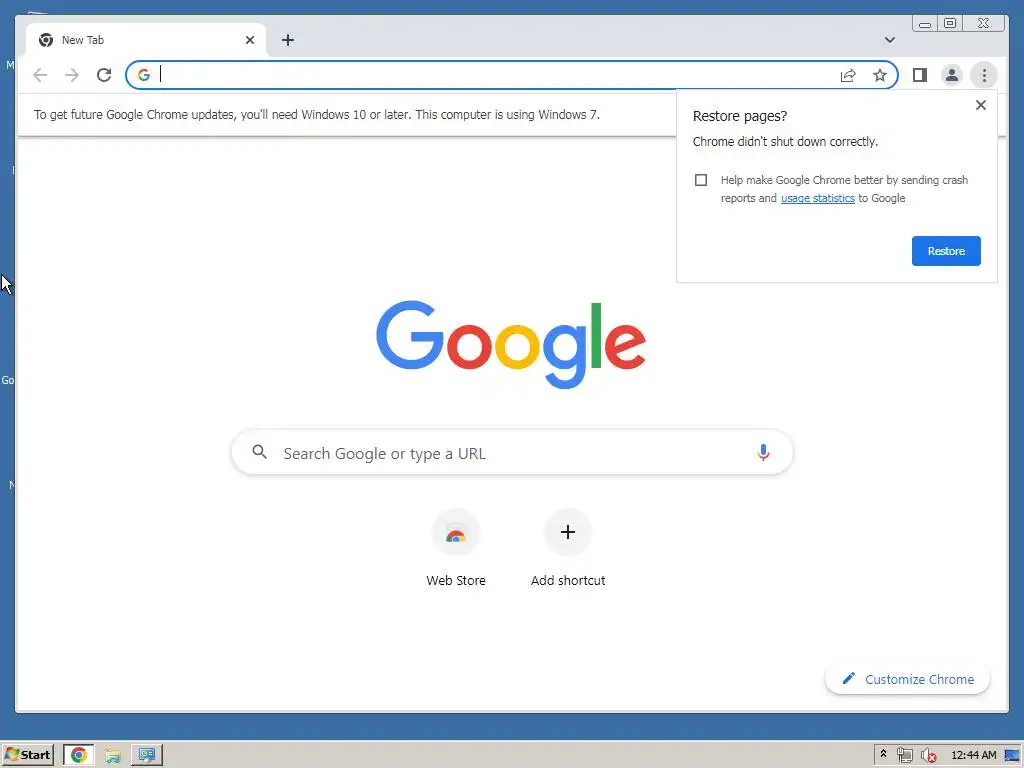
Task: Open the third taskbar program icon
Action: tap(146, 755)
